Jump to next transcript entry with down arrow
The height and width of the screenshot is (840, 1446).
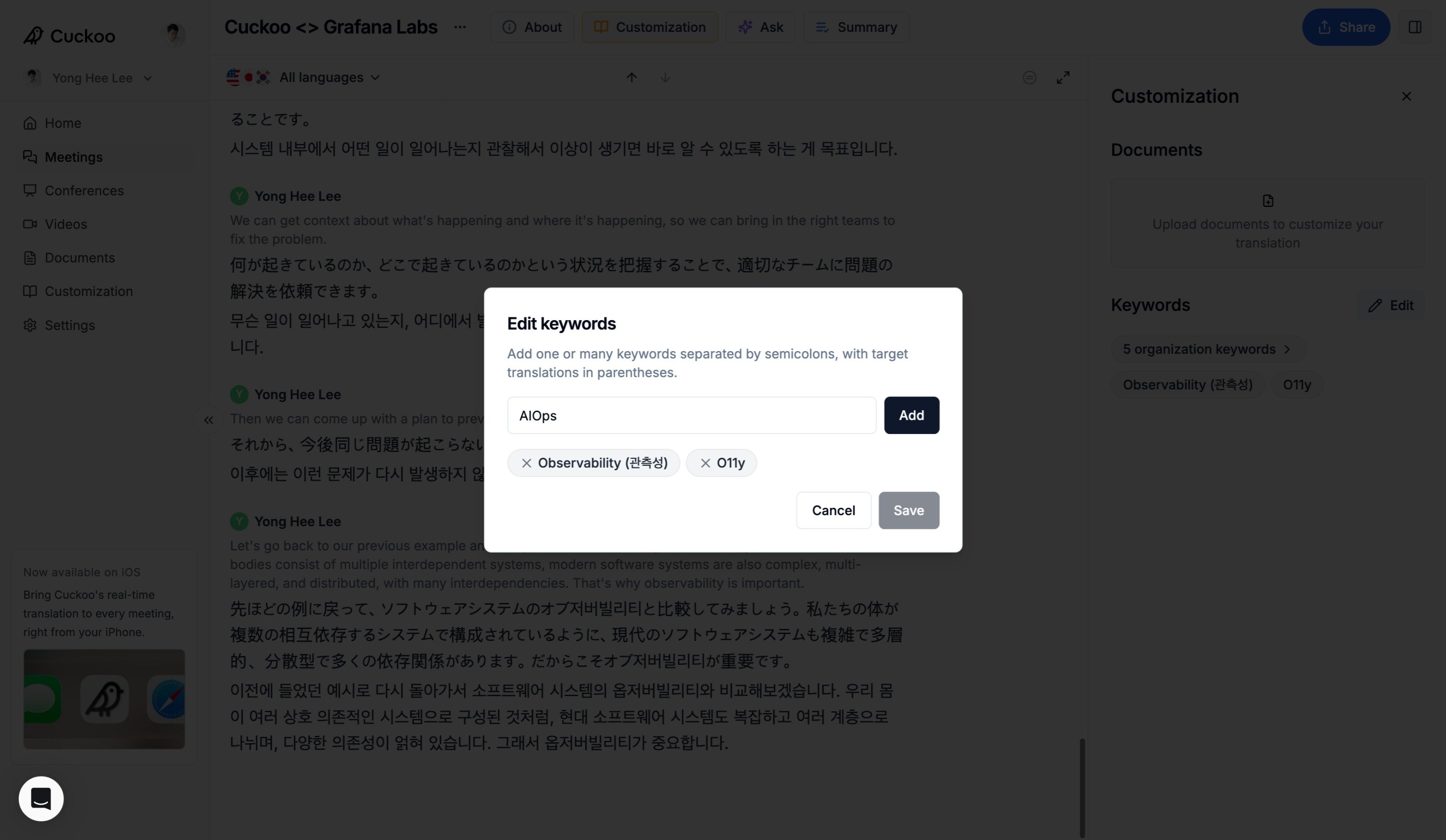pos(665,77)
